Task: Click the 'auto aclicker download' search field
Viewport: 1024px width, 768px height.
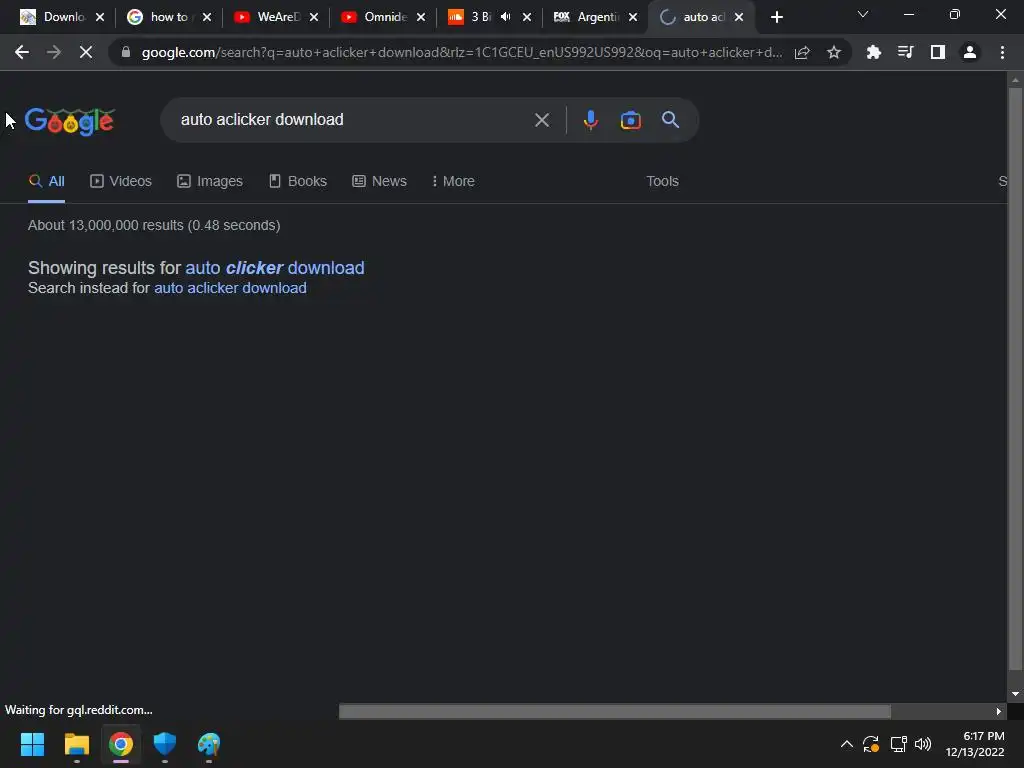Action: point(353,120)
